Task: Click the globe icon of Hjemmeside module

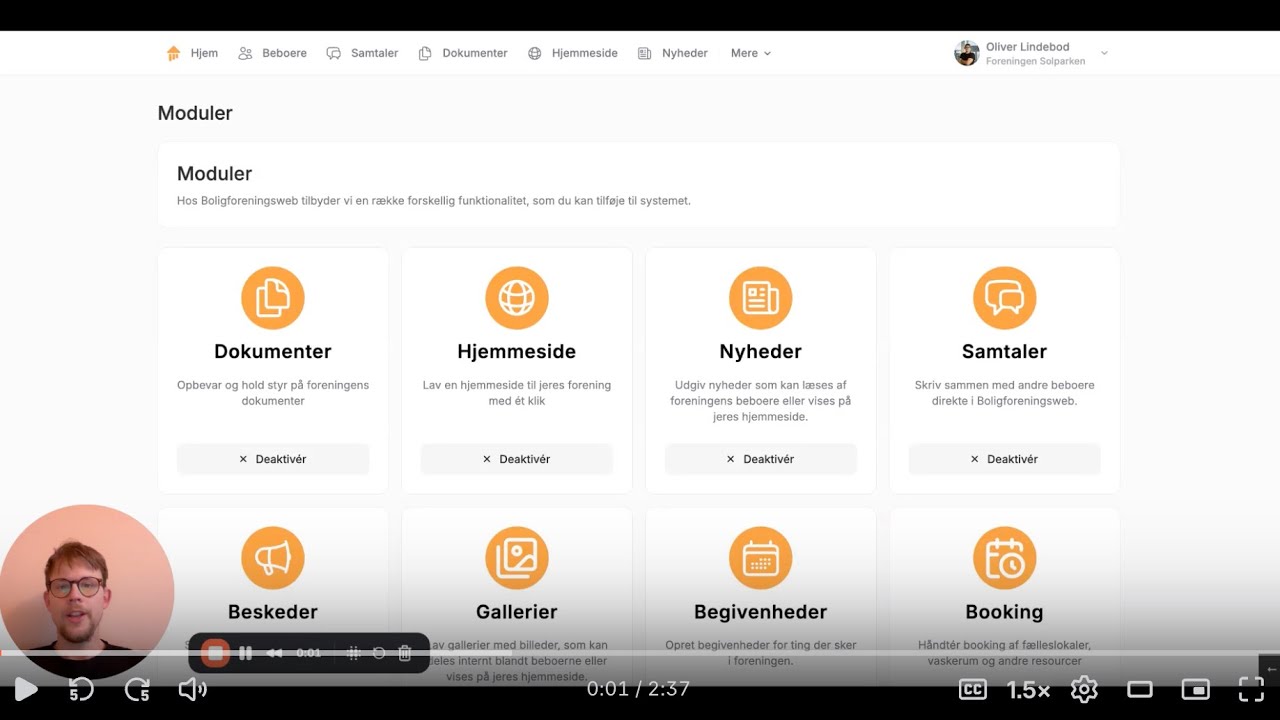Action: point(517,298)
